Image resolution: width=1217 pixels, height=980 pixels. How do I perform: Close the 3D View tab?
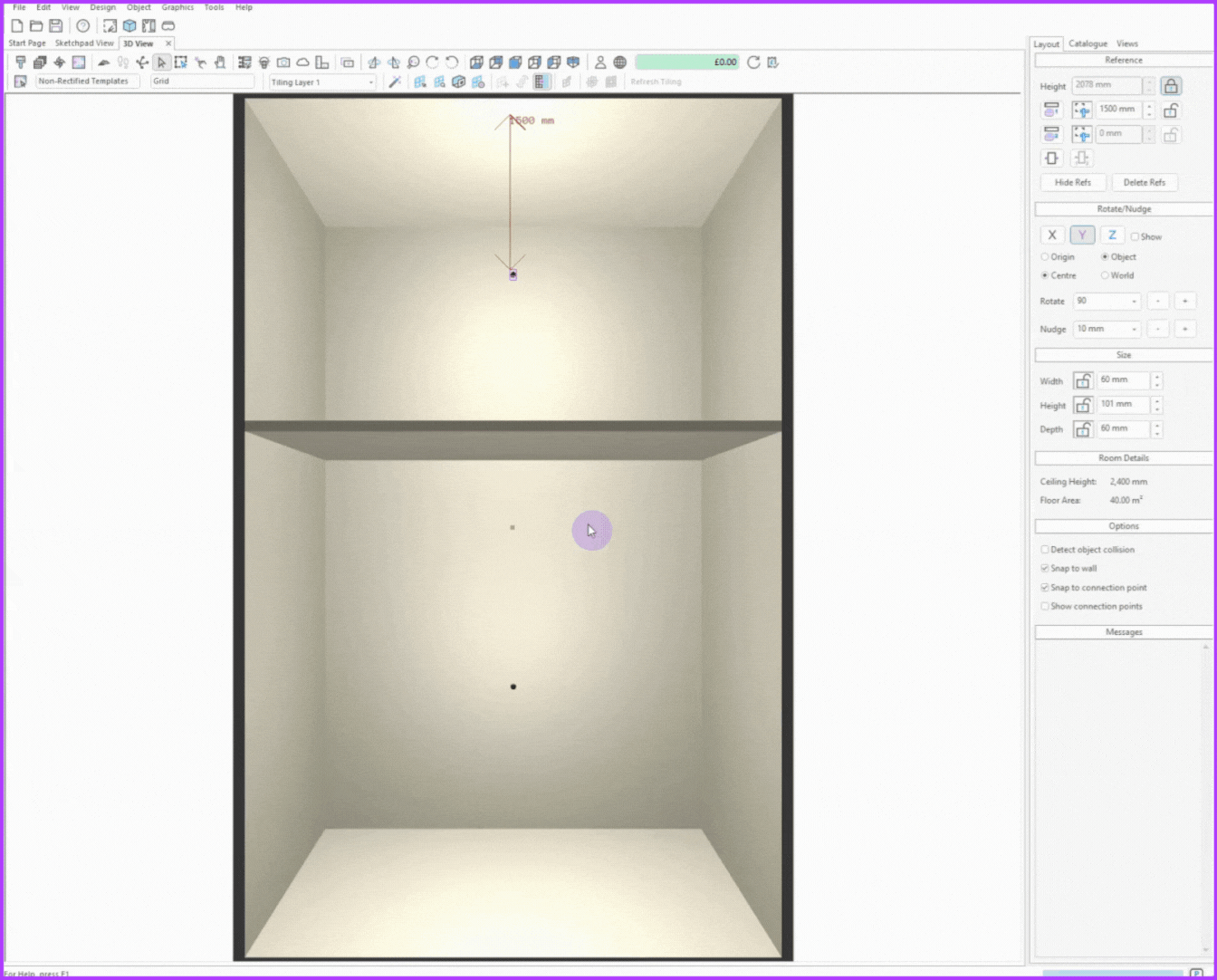click(x=168, y=43)
